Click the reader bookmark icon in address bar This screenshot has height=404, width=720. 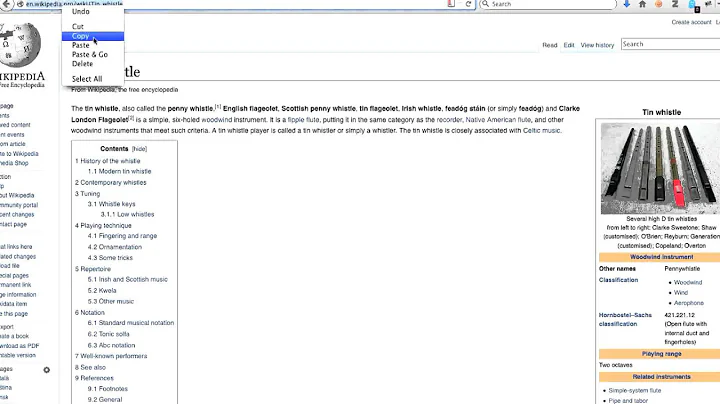(x=451, y=4)
